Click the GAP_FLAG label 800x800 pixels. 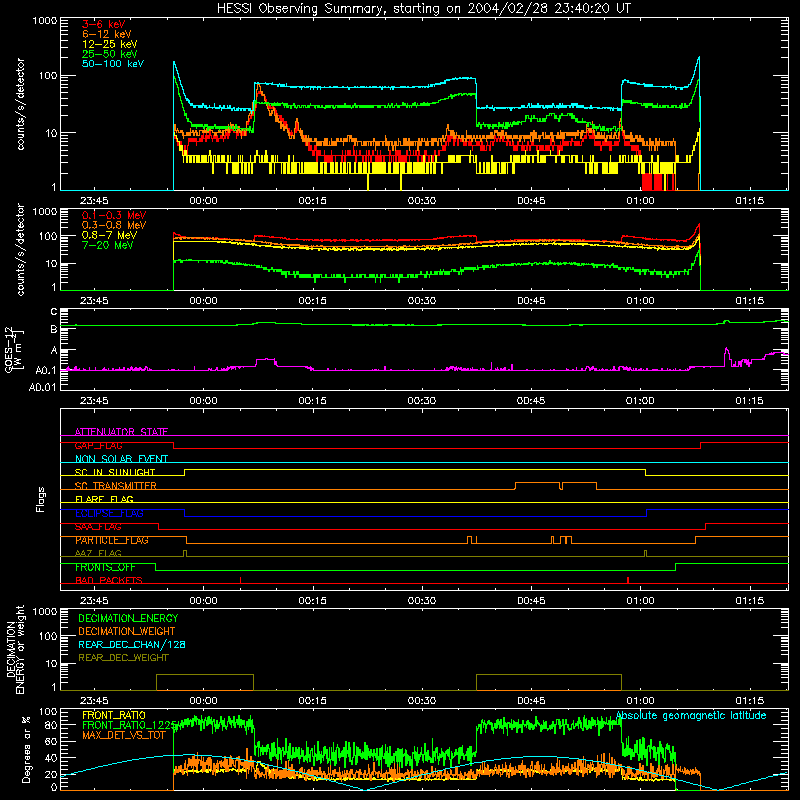pos(98,445)
